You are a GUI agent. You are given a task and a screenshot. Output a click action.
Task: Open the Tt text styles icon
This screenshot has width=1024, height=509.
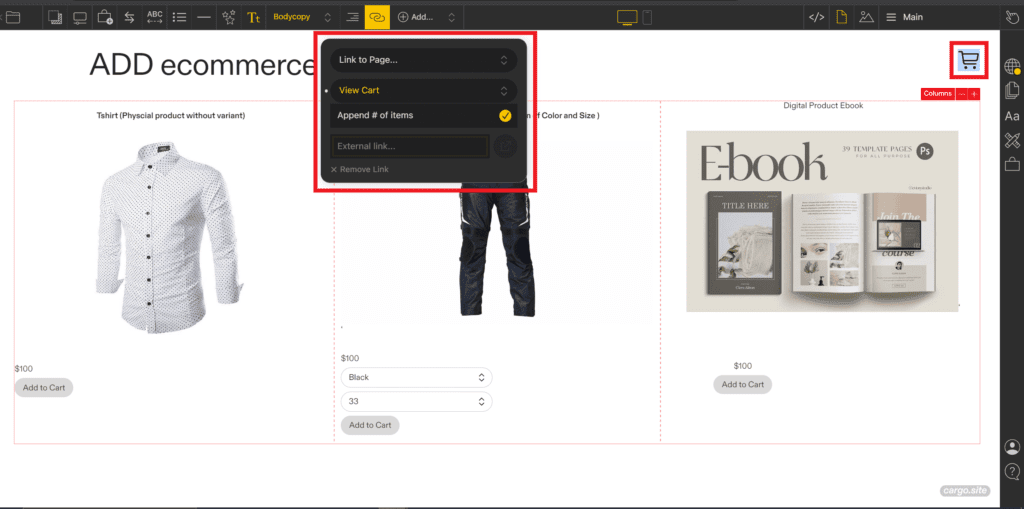(253, 18)
